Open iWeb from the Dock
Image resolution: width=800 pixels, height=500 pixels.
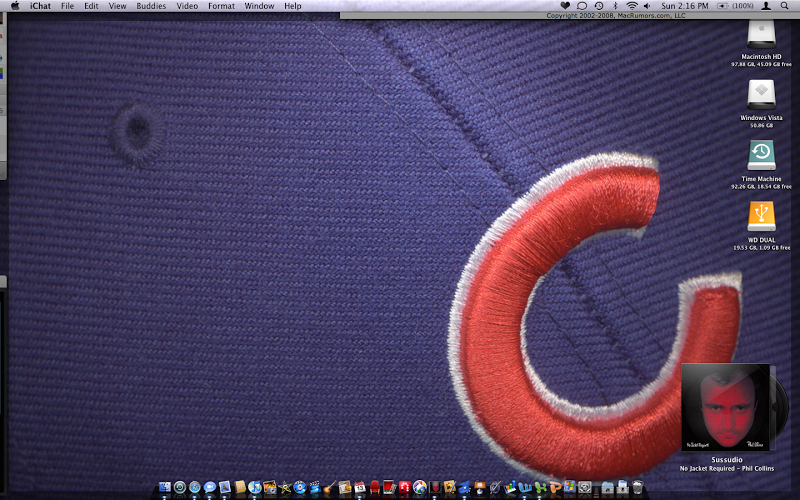click(x=345, y=487)
